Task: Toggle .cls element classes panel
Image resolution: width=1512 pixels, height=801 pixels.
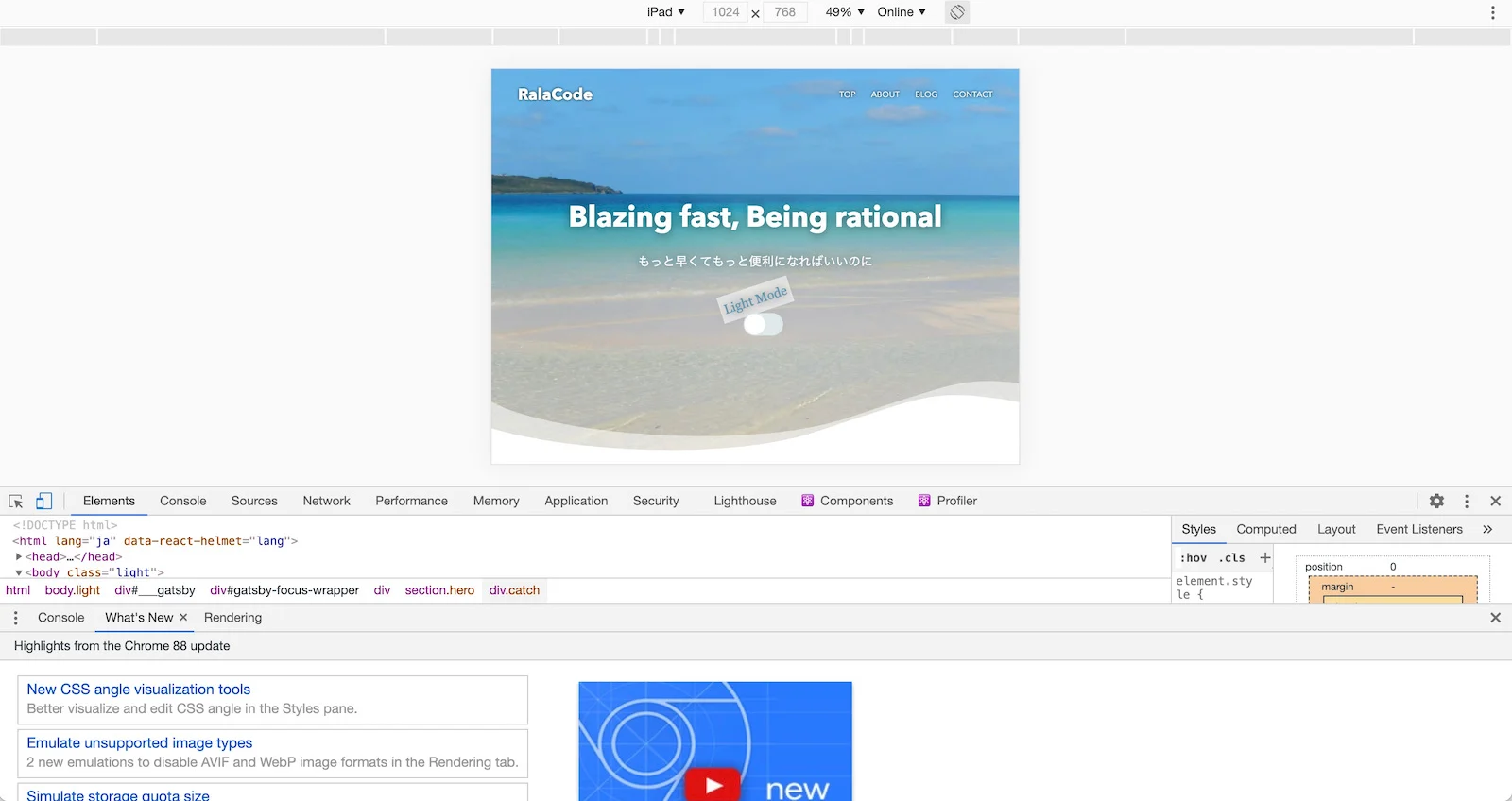Action: [x=1231, y=558]
